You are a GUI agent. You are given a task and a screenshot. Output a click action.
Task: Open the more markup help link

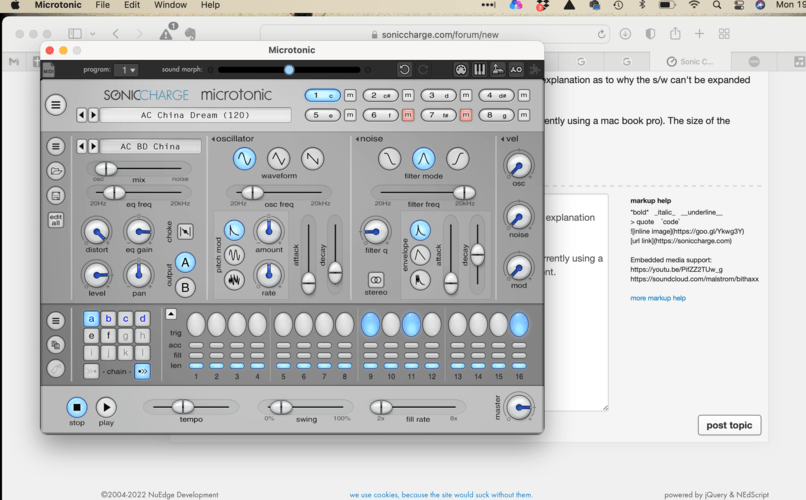658,298
